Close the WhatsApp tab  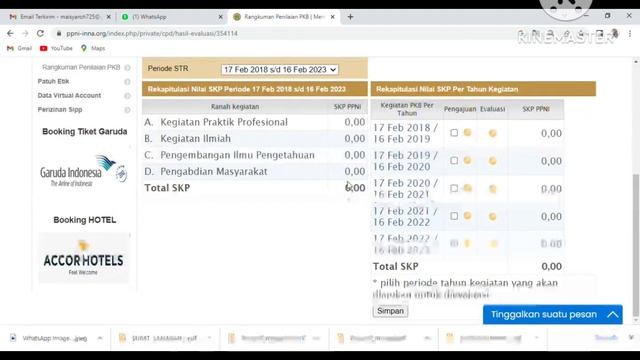220,17
